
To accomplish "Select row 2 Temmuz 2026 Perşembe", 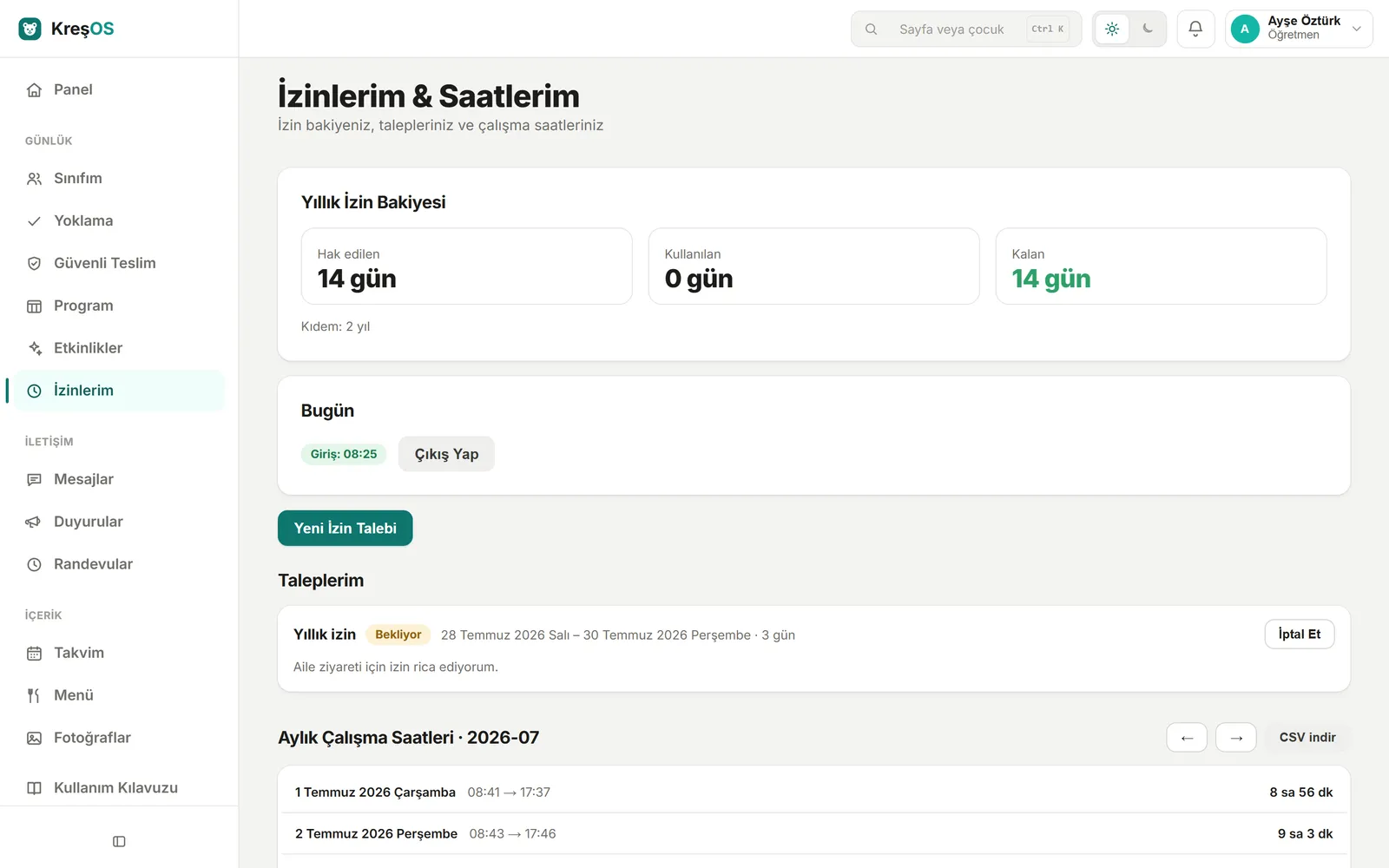I will point(813,834).
